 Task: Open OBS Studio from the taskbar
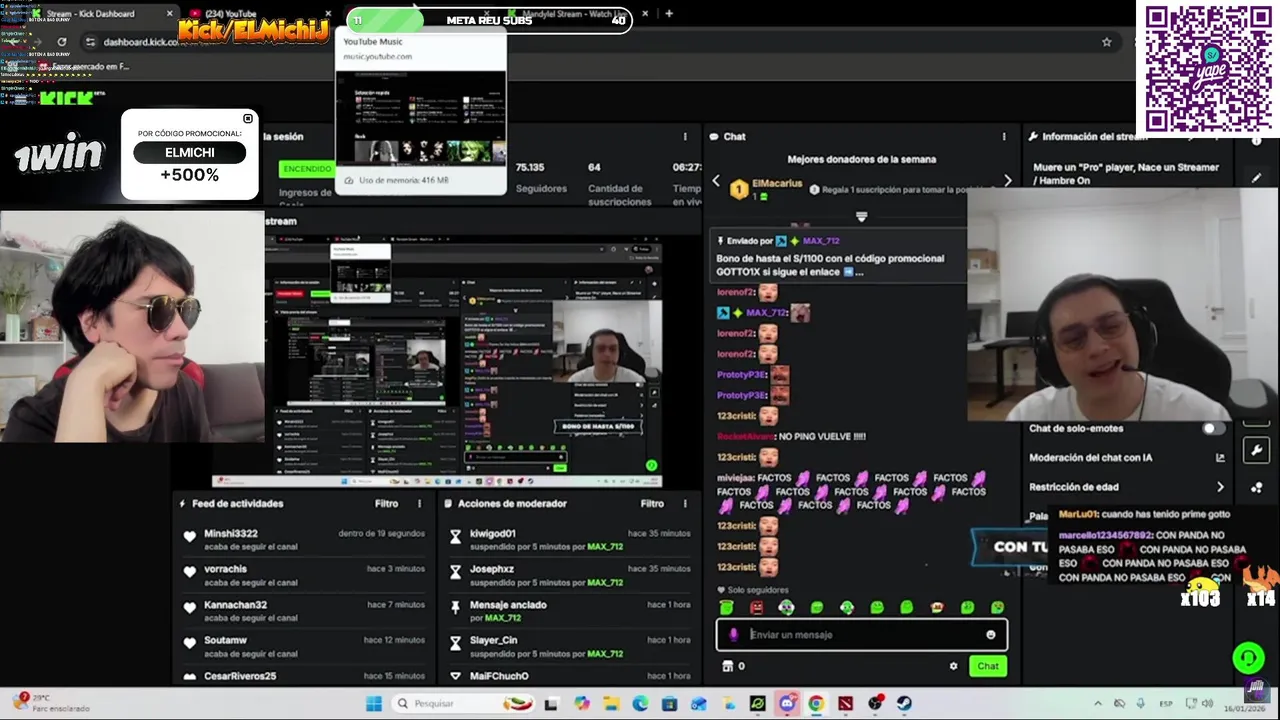[875, 703]
